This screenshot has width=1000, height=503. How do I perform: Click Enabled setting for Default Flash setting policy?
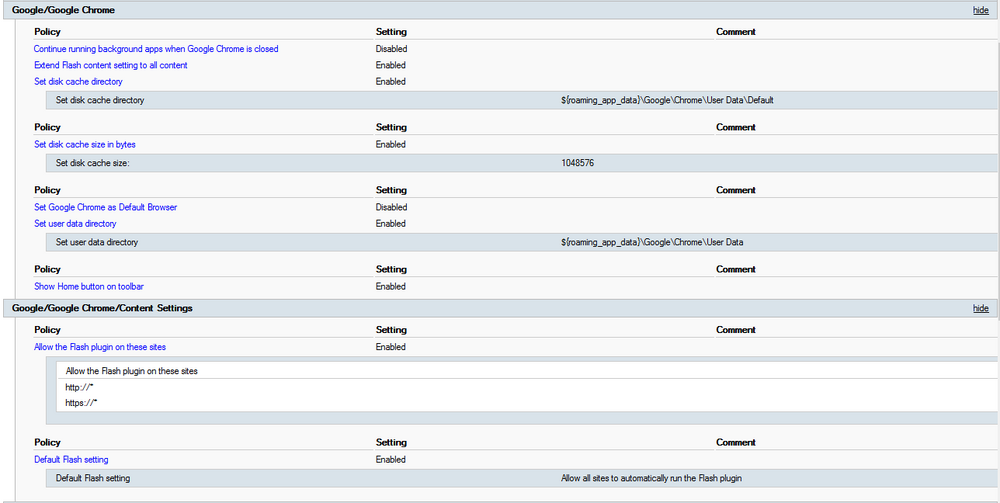(x=391, y=460)
